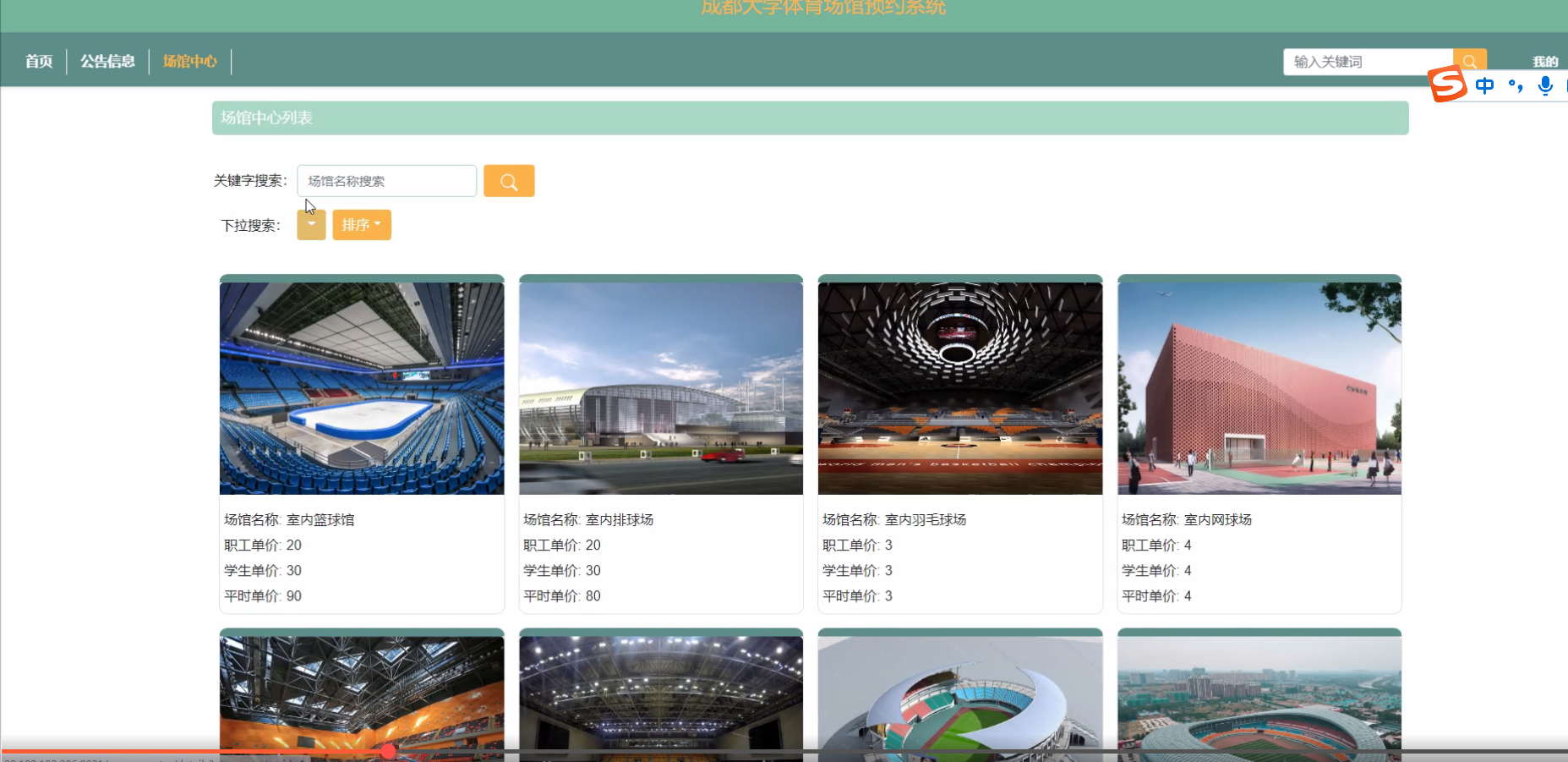Viewport: 1568px width, 762px height.
Task: Click 平时单价: 90 on basketball card
Action: (263, 596)
